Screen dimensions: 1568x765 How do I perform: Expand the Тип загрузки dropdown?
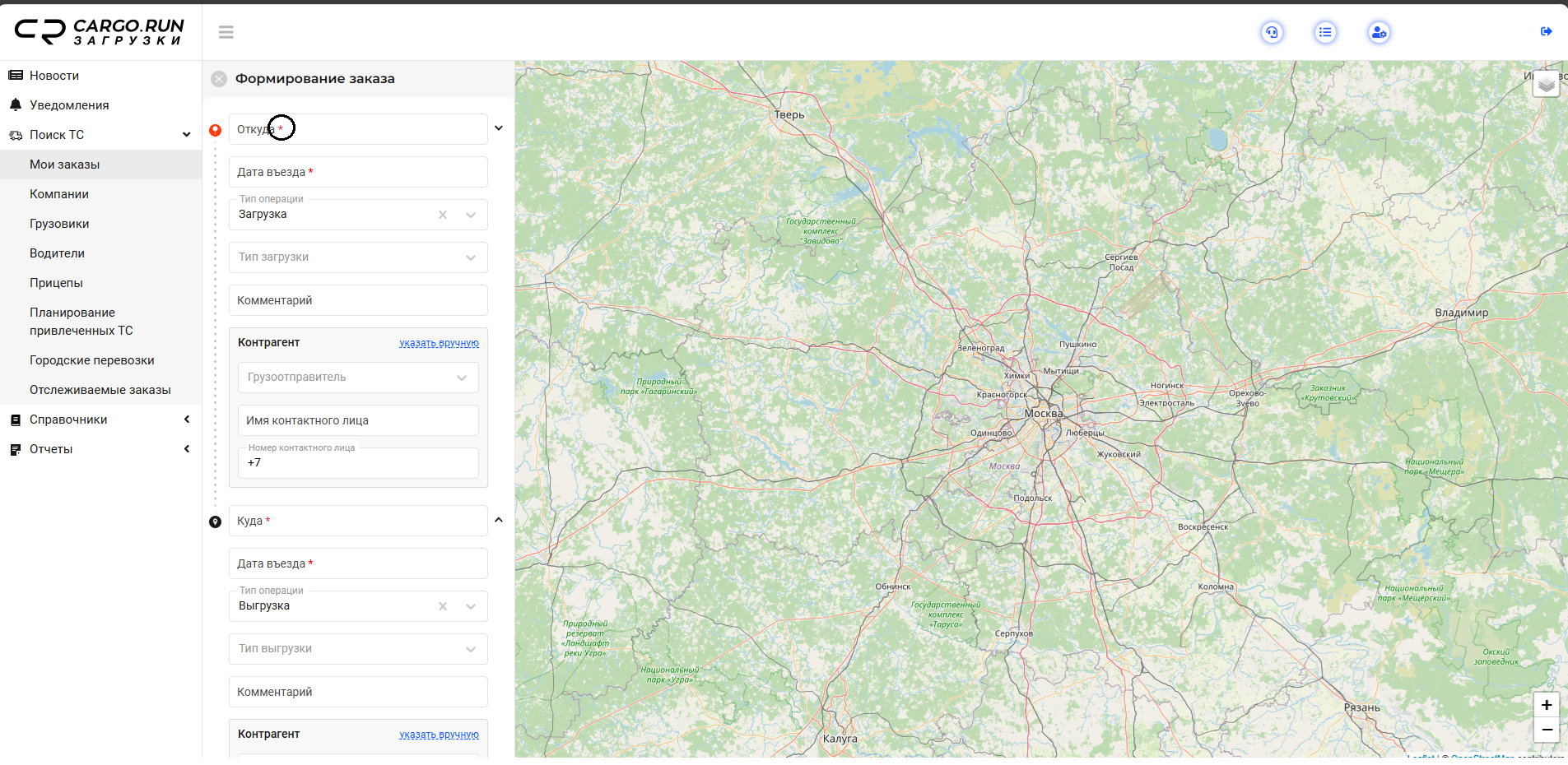click(x=471, y=257)
